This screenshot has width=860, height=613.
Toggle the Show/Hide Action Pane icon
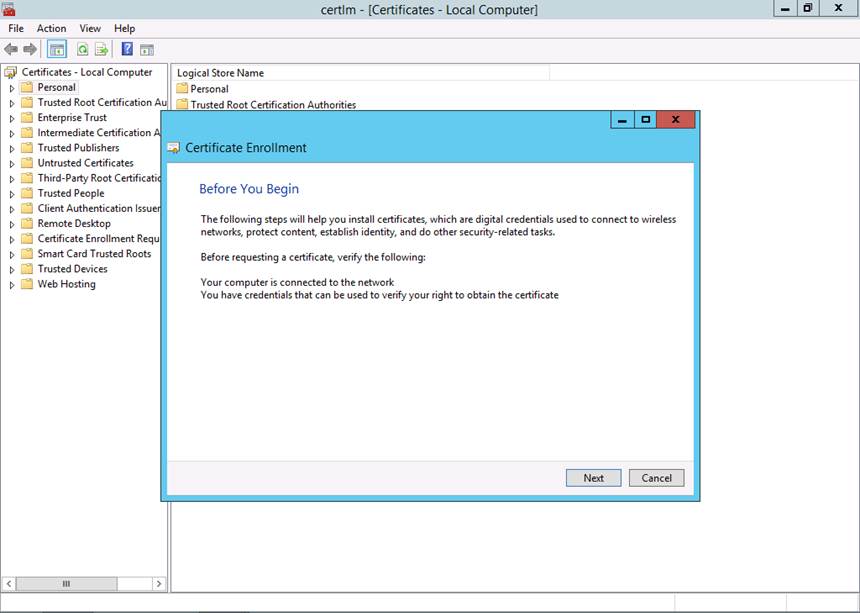pos(147,49)
